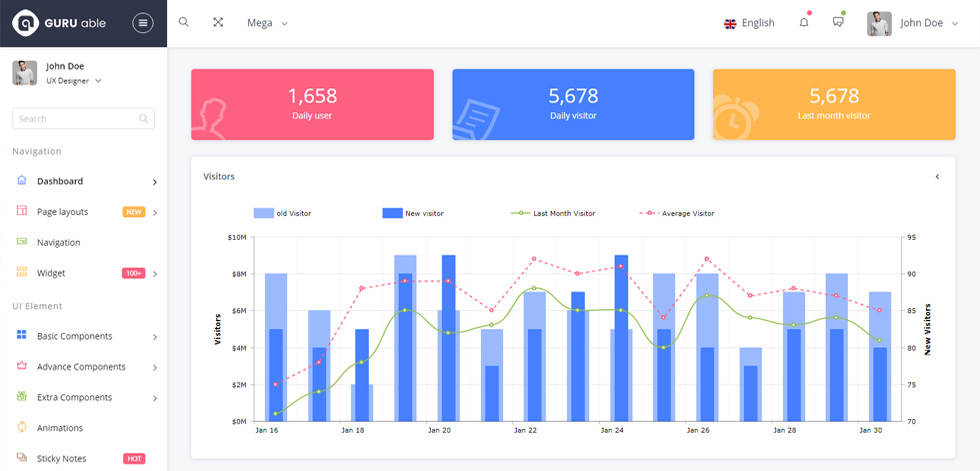Toggle the Last Month Visitor legend line
980x471 pixels.
553,213
